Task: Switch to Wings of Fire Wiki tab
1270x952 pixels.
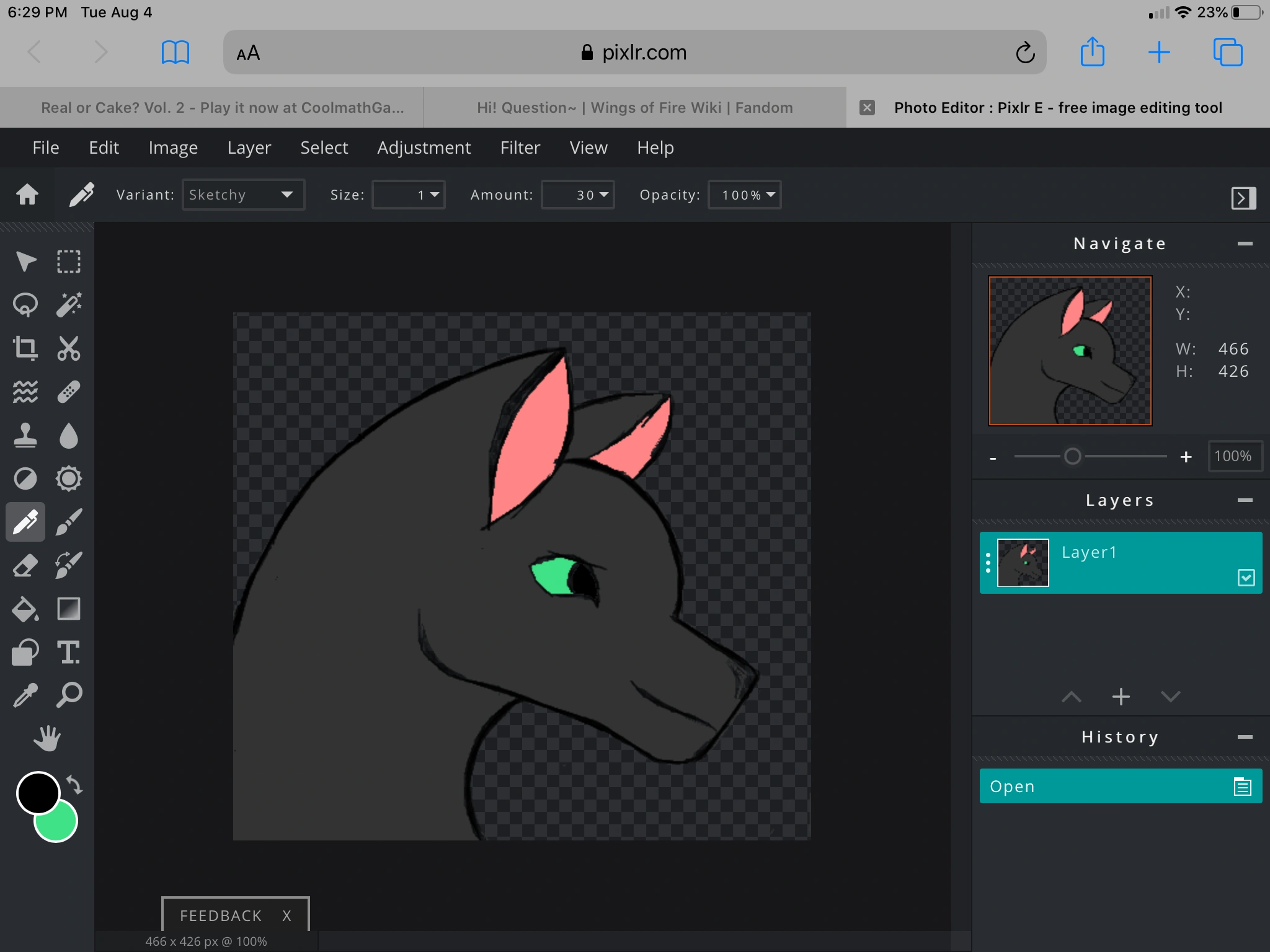Action: click(634, 108)
